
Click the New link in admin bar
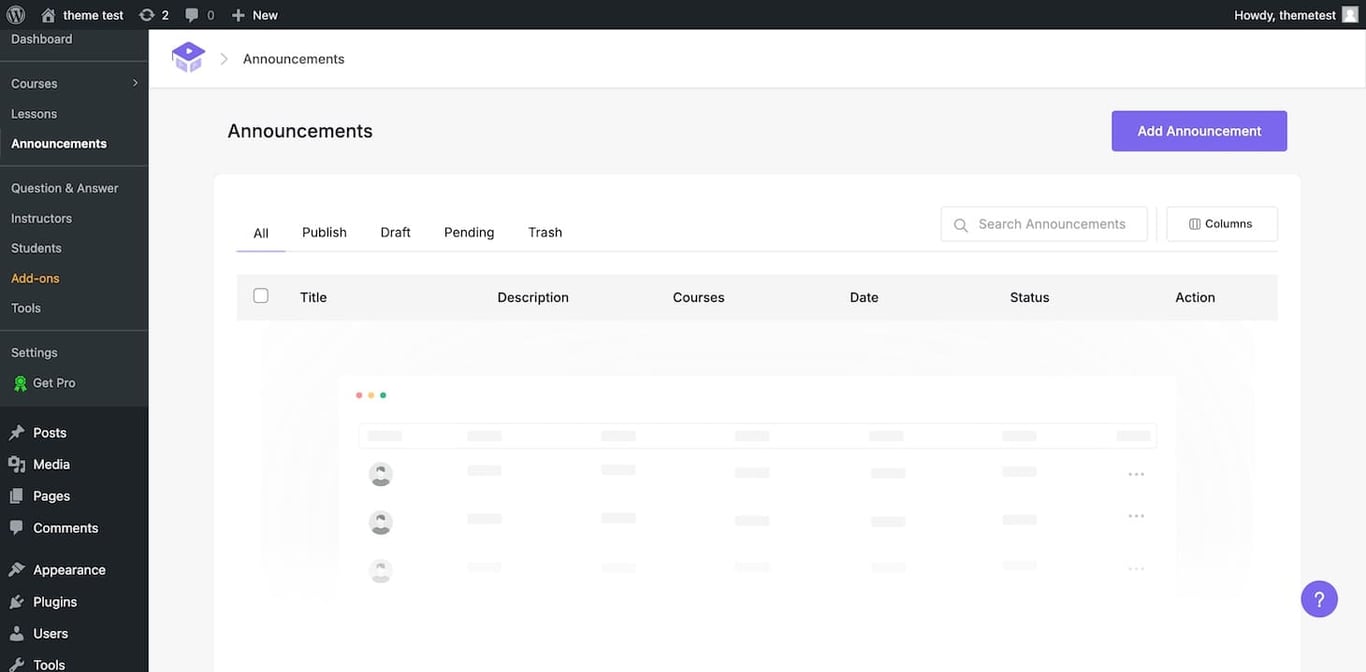click(265, 15)
